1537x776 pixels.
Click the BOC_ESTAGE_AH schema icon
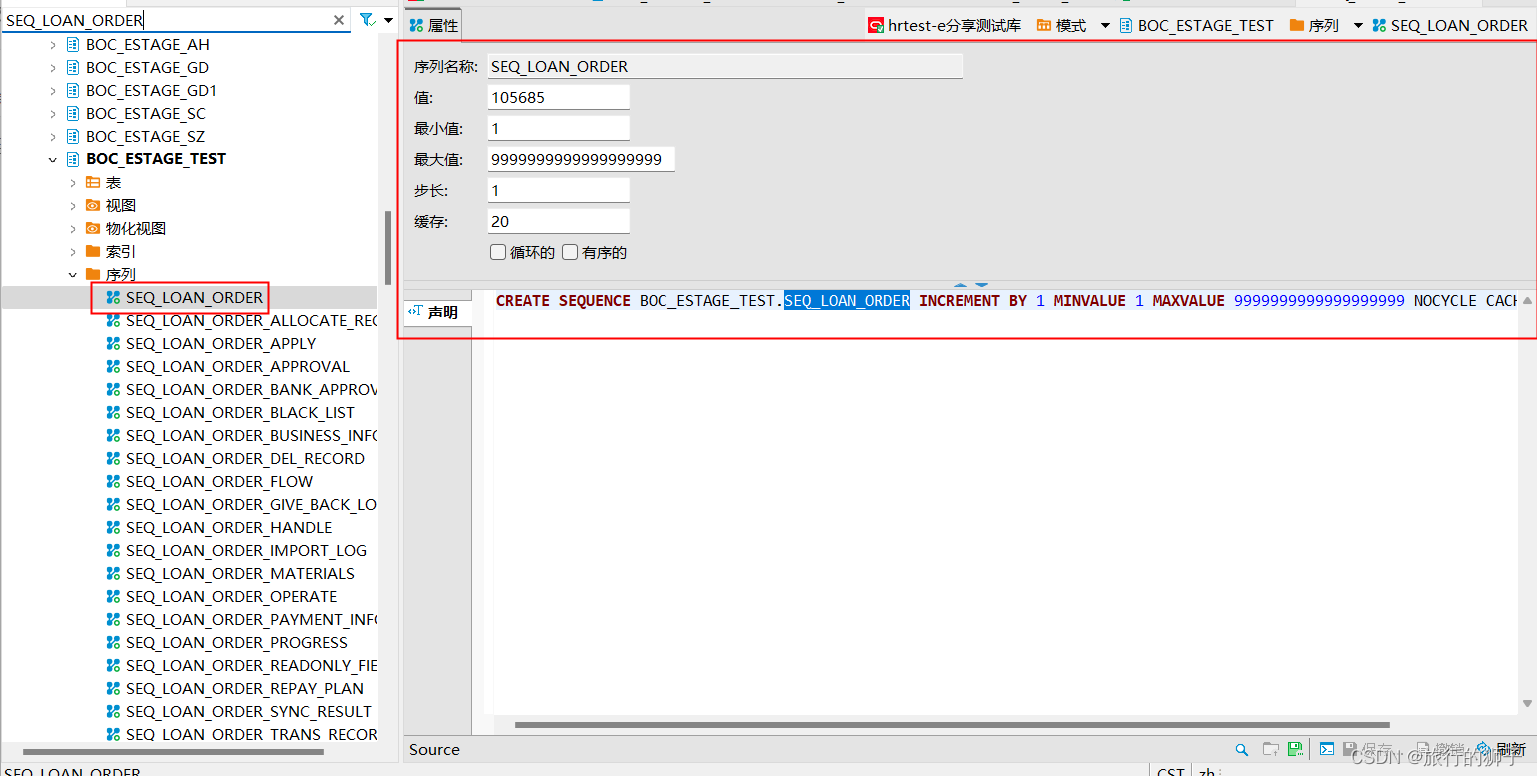[x=72, y=45]
